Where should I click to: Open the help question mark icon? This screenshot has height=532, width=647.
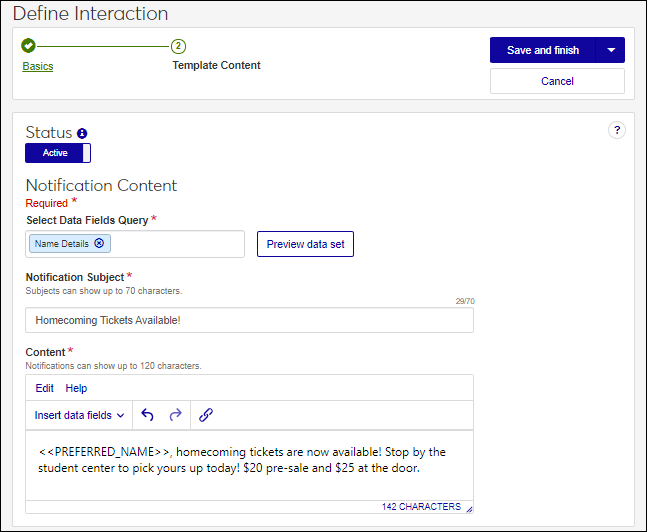click(x=616, y=130)
